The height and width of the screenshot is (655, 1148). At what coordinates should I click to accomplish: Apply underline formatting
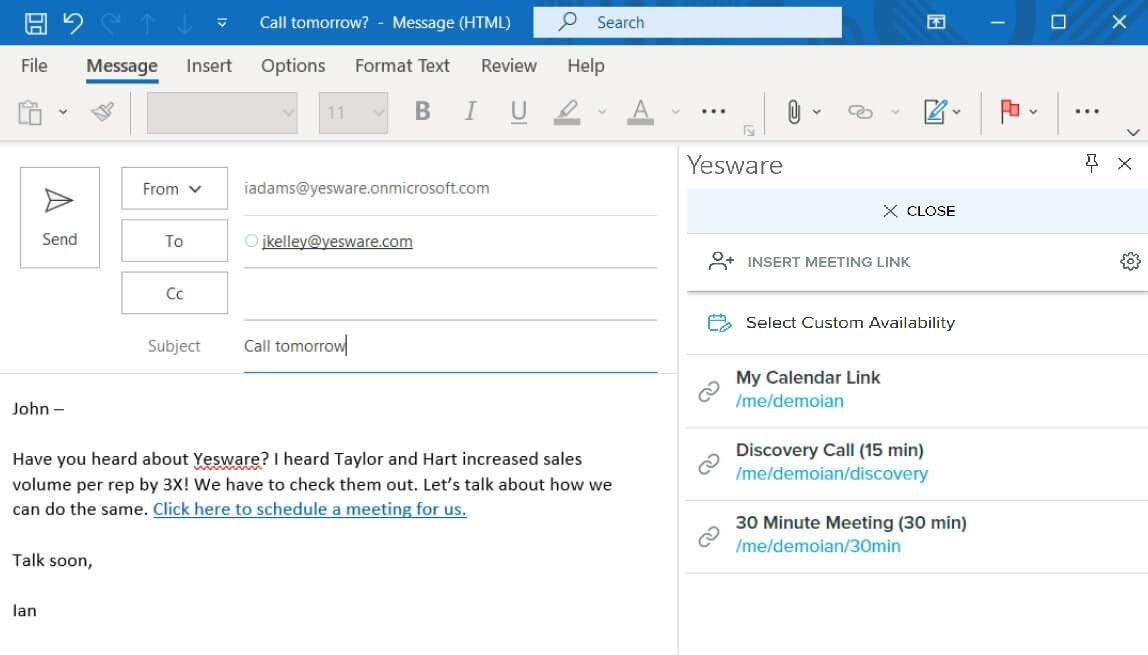[518, 111]
